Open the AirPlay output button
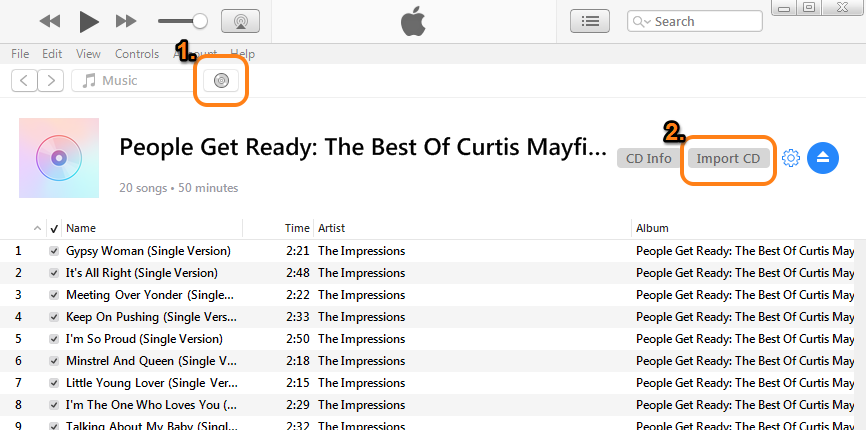The image size is (866, 430). pos(240,21)
